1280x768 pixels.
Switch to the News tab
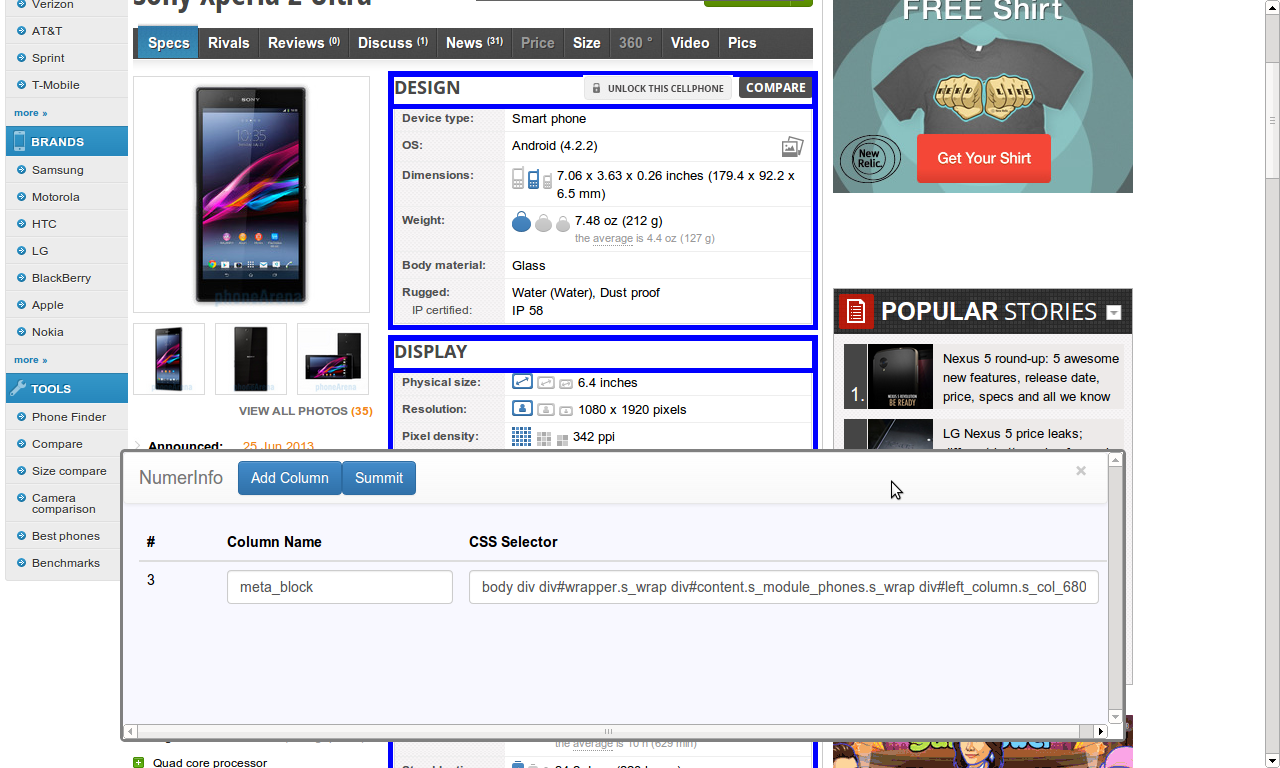[475, 43]
